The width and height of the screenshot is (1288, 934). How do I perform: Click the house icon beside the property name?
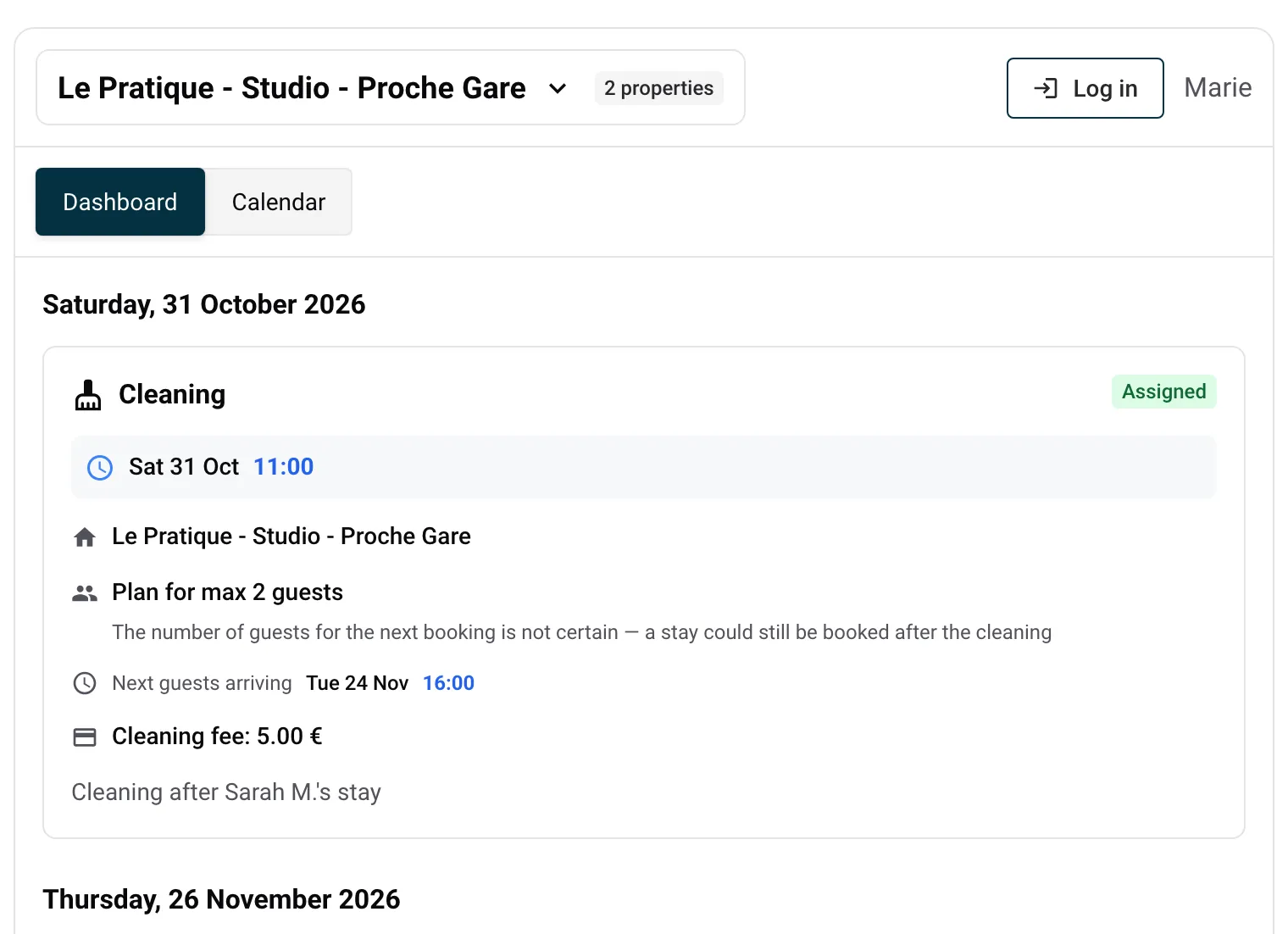tap(85, 536)
